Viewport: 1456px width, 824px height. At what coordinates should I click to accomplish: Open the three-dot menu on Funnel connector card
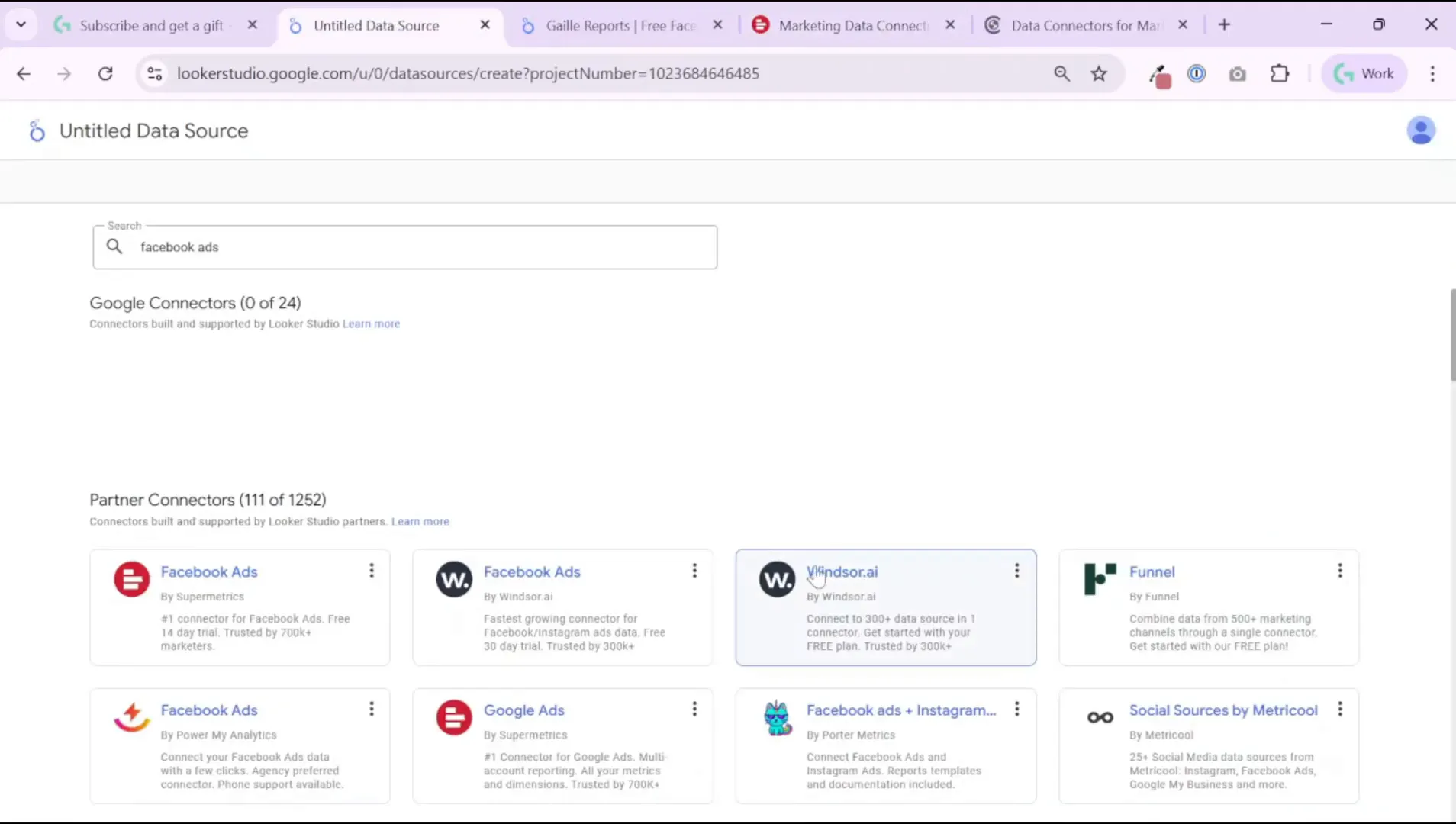[x=1341, y=570]
